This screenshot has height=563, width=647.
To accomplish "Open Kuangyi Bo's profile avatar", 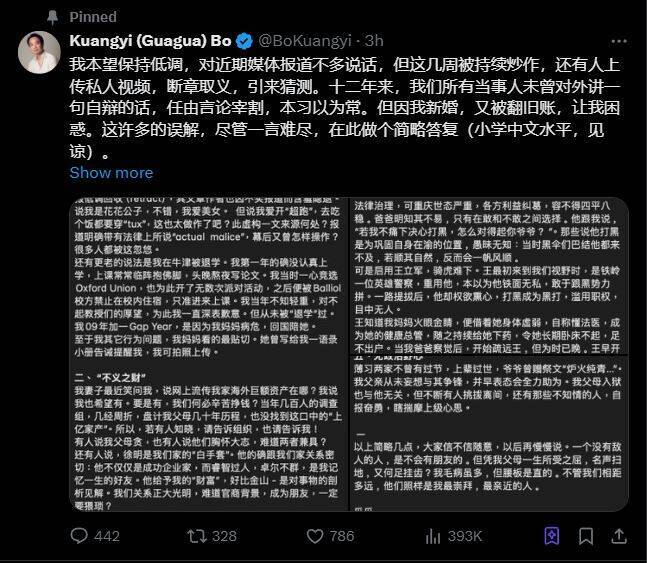I will pyautogui.click(x=39, y=52).
